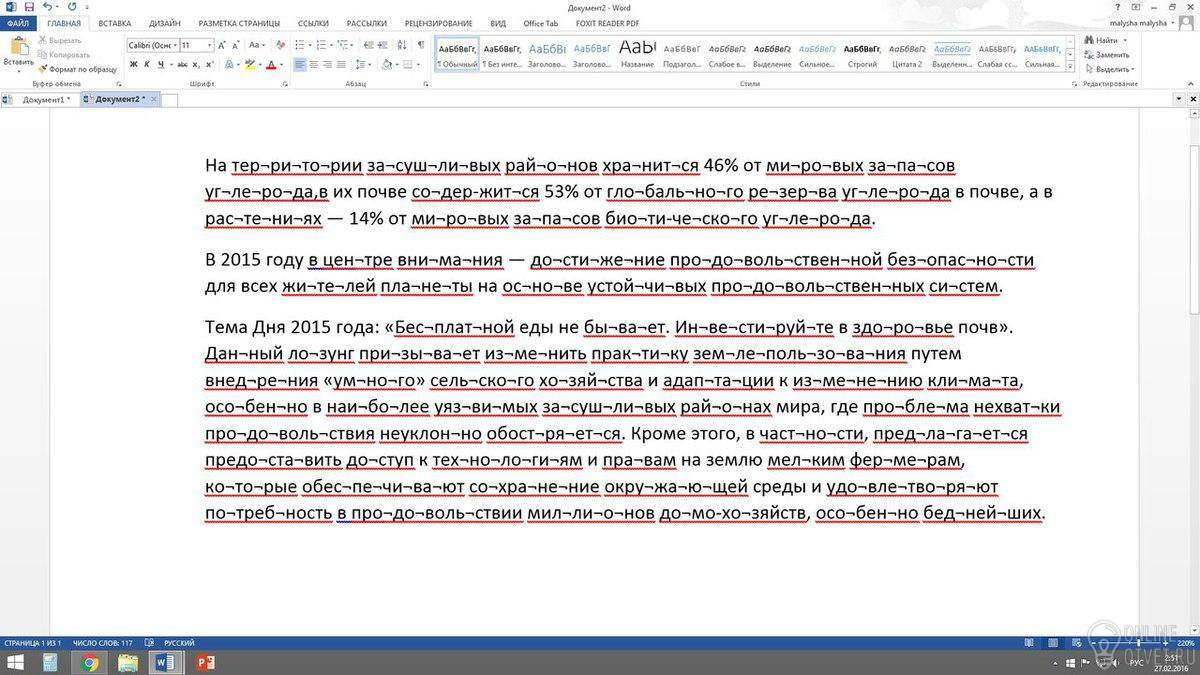
Task: Apply a multilevel list
Action: [x=342, y=45]
